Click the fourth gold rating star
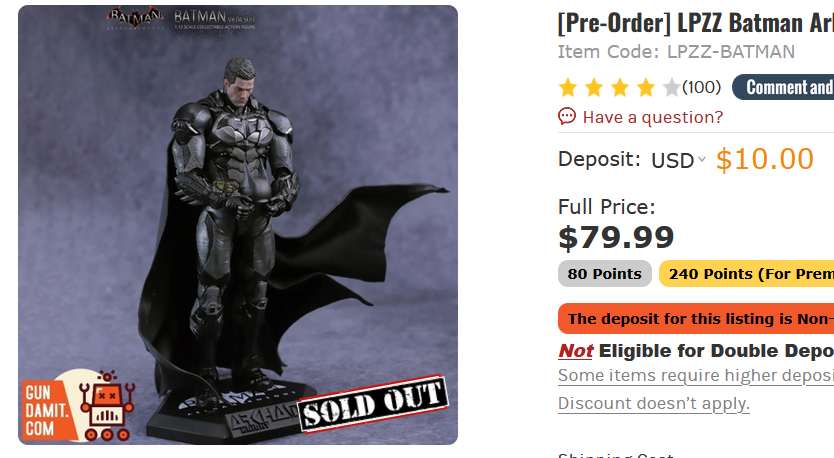 pos(646,87)
